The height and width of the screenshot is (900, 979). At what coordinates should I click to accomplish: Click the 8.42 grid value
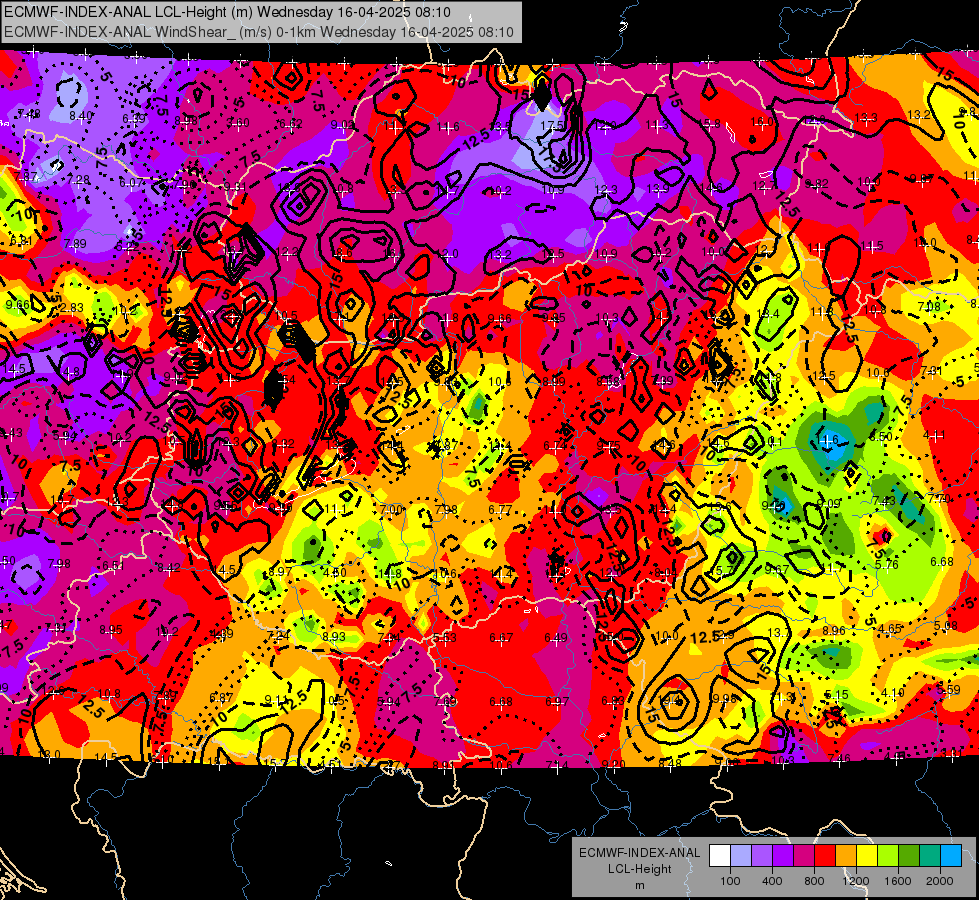[x=169, y=568]
